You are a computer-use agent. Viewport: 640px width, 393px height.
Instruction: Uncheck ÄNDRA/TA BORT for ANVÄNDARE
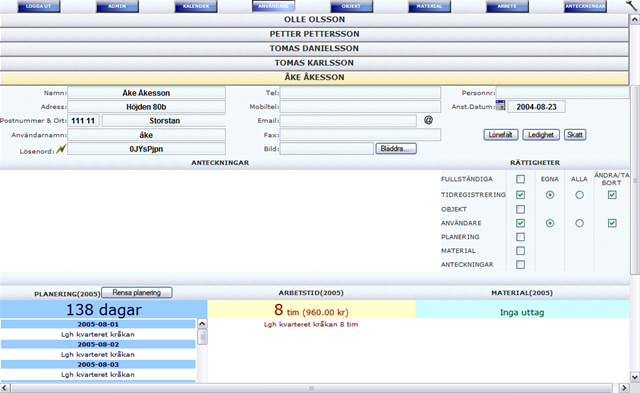coord(612,223)
